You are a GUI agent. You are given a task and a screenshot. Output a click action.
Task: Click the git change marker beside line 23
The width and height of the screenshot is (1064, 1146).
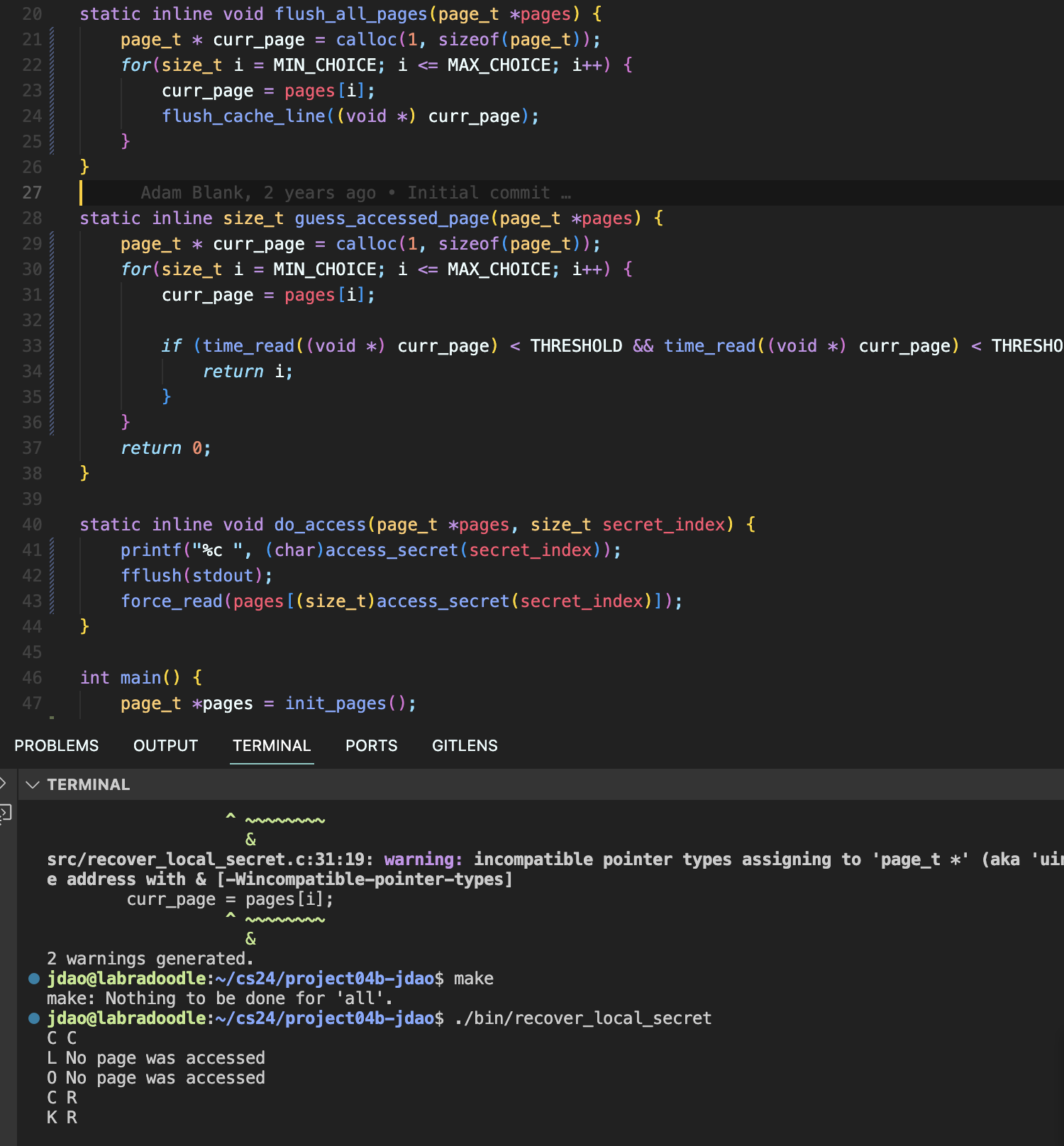[52, 91]
